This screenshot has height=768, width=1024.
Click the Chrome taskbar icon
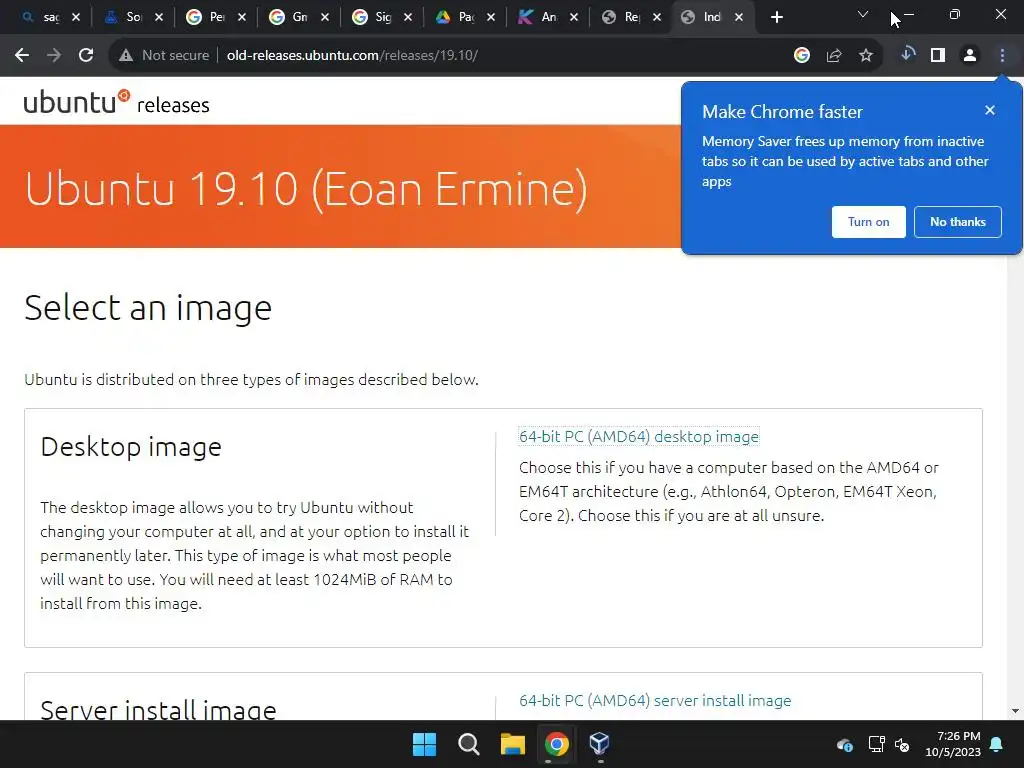556,744
